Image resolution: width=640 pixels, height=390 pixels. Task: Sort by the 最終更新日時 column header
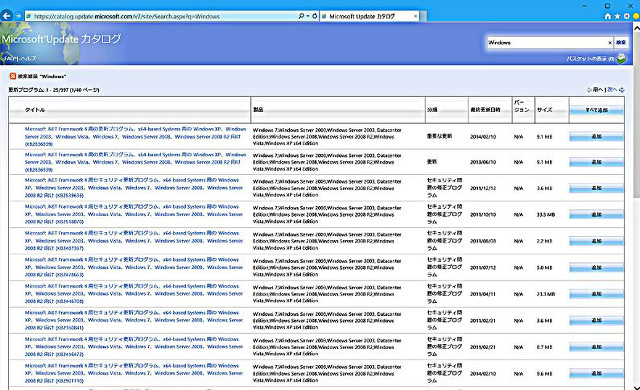[485, 110]
